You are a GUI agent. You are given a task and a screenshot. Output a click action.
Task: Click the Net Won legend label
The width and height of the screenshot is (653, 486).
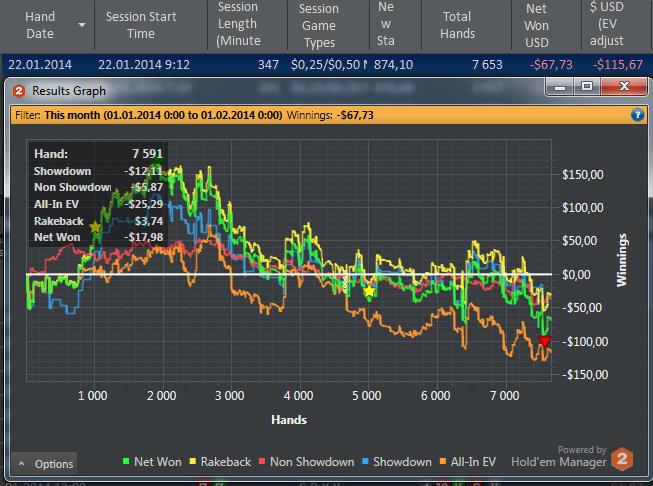point(158,461)
